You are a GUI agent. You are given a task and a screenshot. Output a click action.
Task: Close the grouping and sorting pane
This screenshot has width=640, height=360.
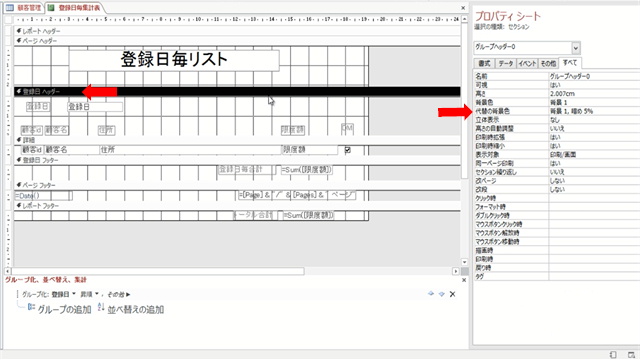464,280
